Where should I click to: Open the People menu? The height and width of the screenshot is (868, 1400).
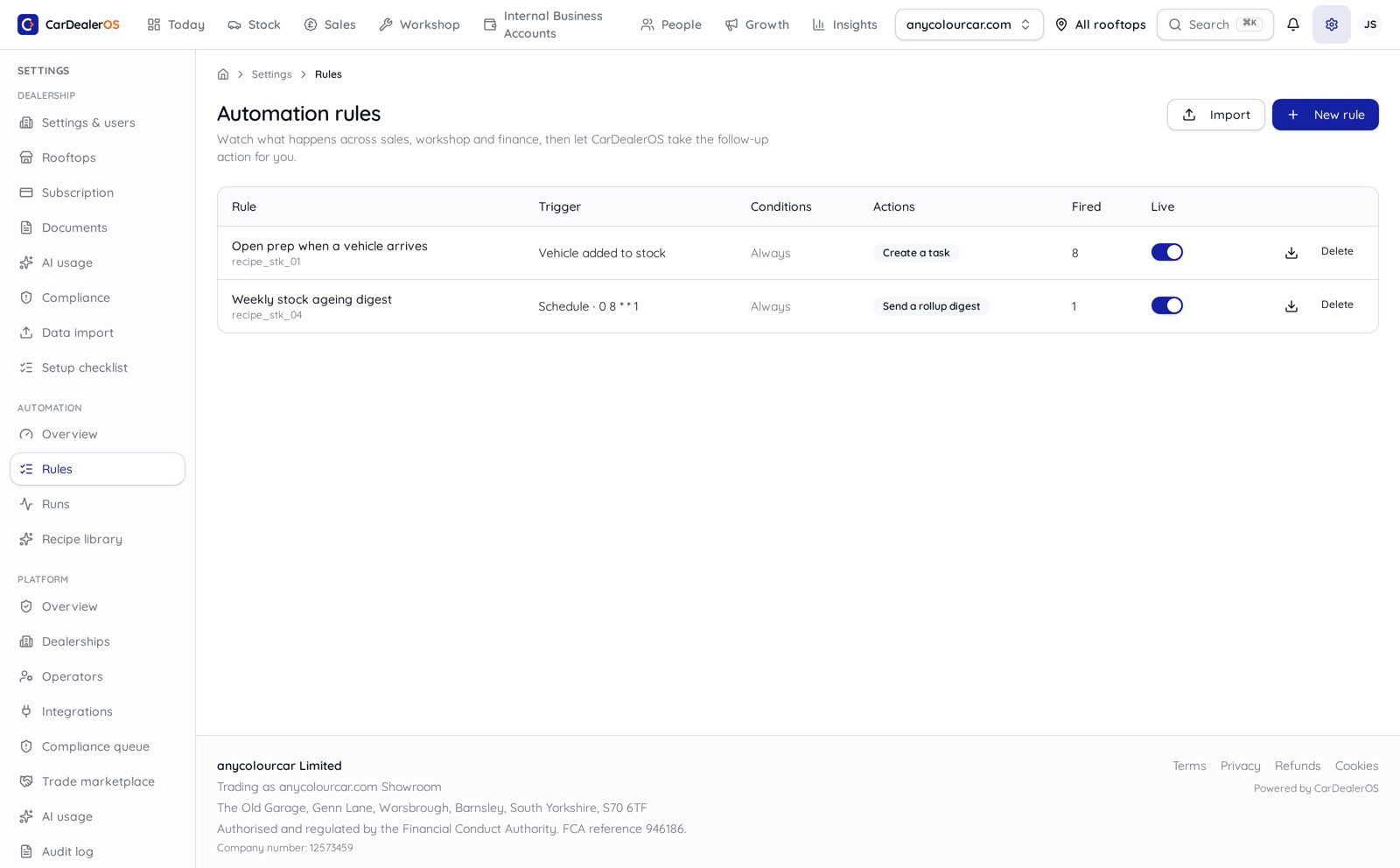pos(671,24)
